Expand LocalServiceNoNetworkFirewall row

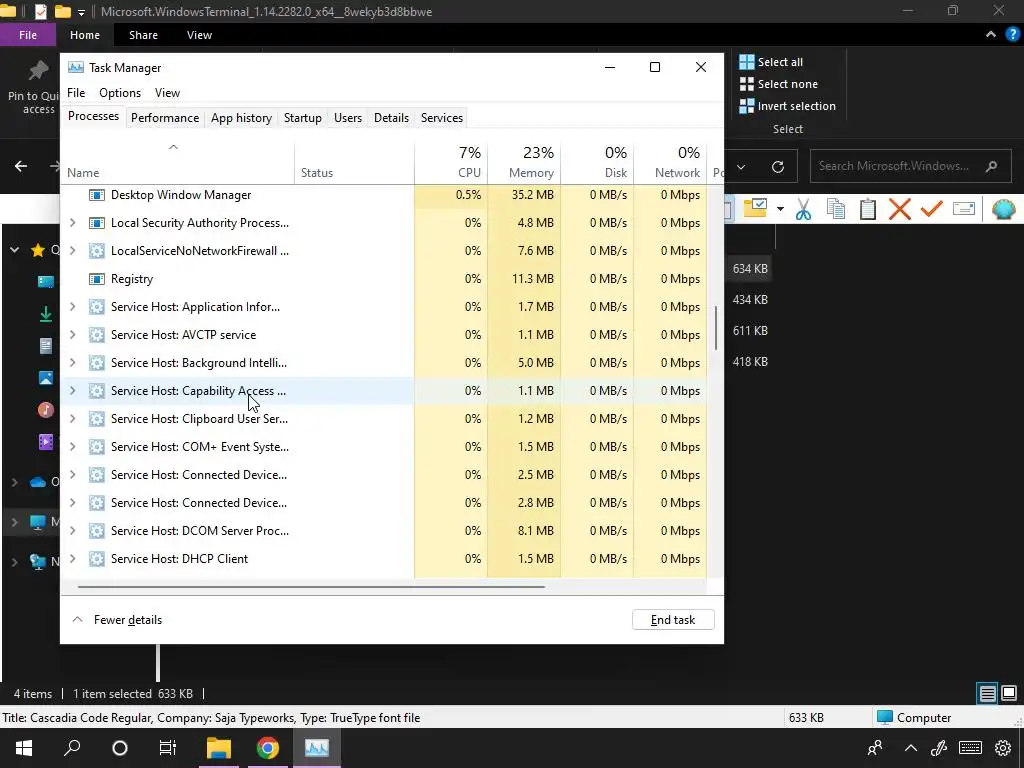click(72, 251)
